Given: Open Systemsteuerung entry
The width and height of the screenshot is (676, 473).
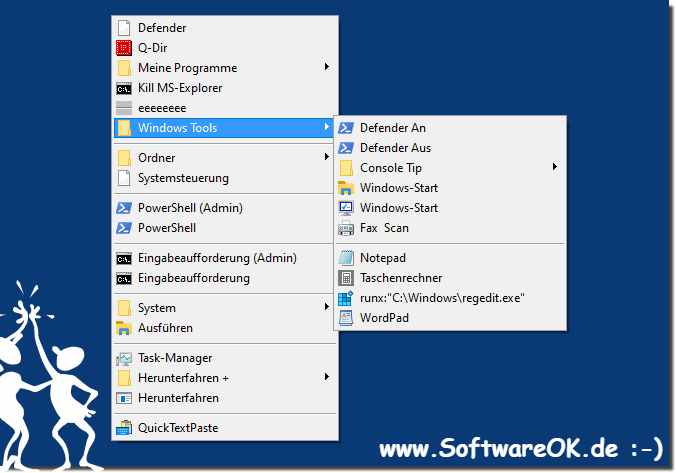Looking at the screenshot, I should [225, 178].
